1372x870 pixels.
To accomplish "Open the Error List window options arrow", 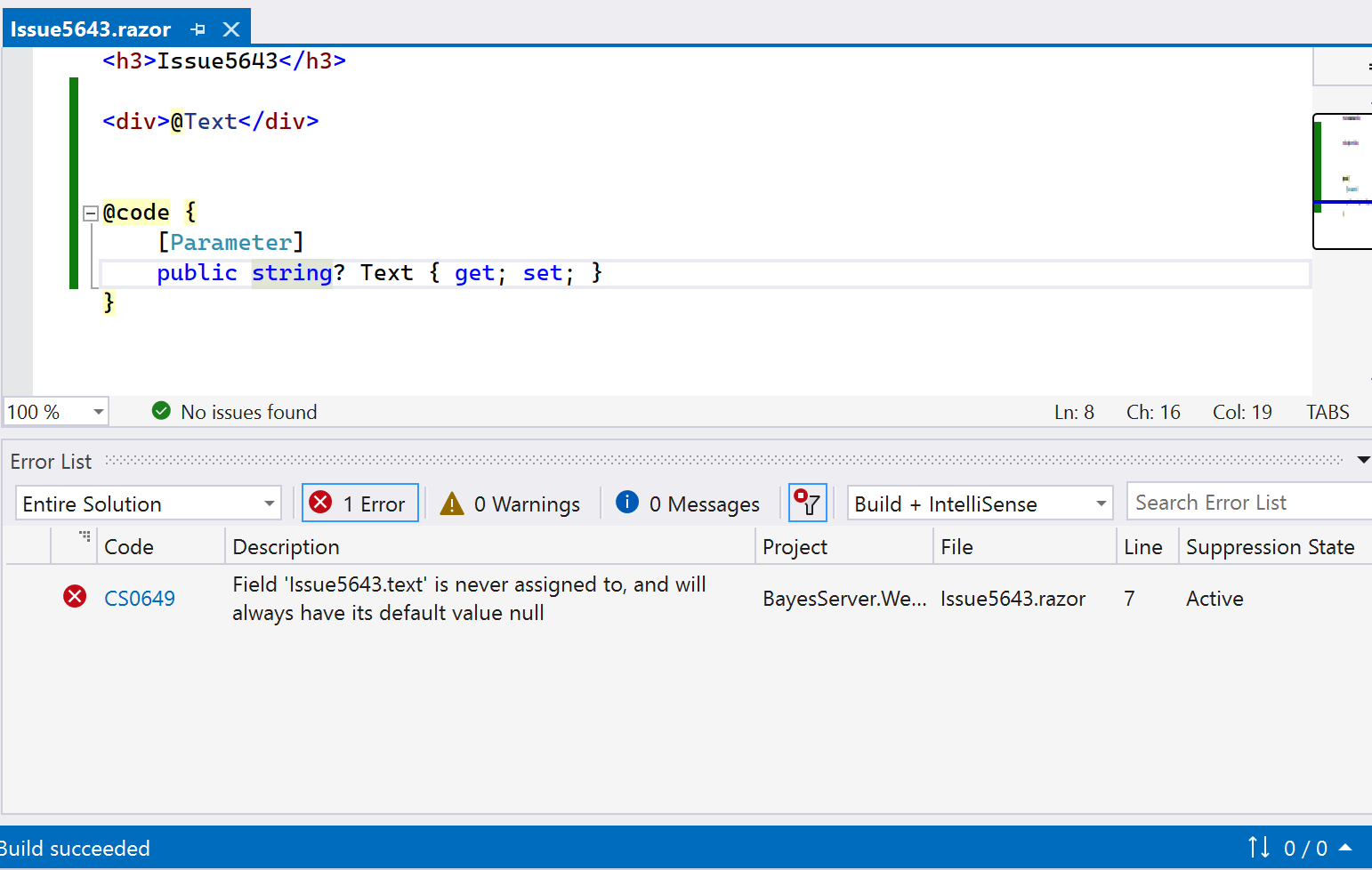I will point(1362,460).
